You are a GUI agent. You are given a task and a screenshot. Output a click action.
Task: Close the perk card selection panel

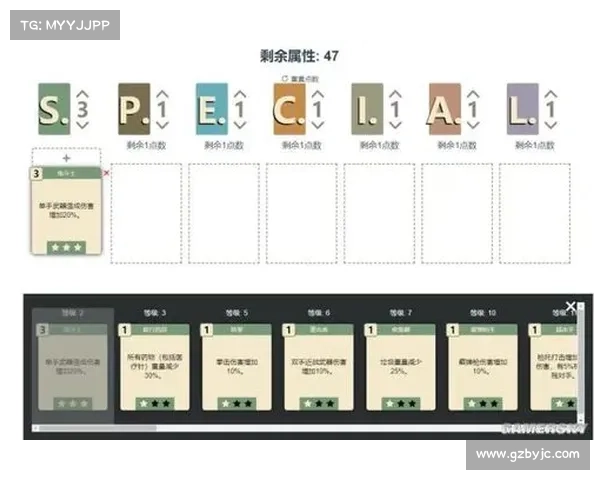point(571,306)
